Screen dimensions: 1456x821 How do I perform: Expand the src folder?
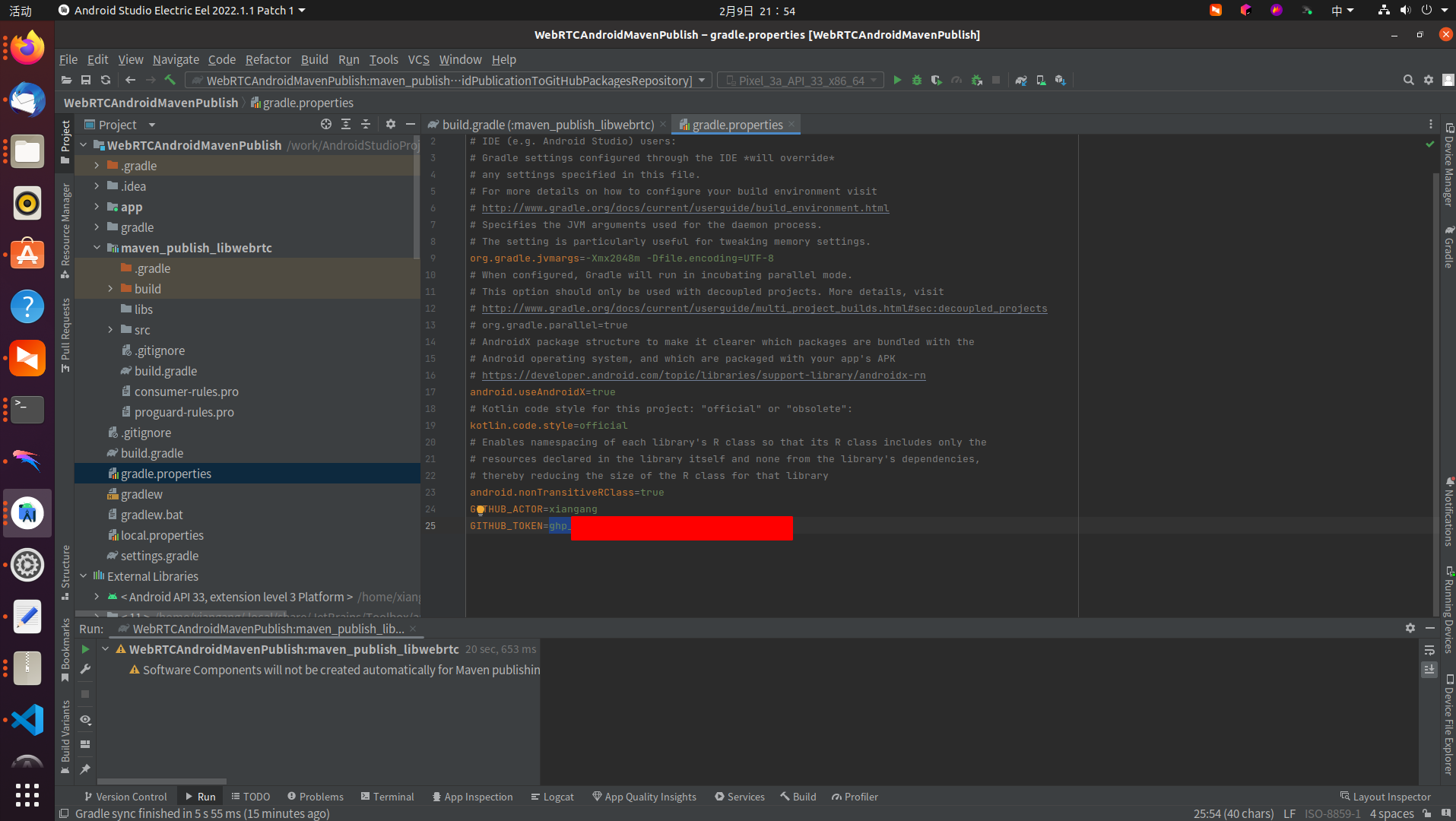tap(110, 330)
